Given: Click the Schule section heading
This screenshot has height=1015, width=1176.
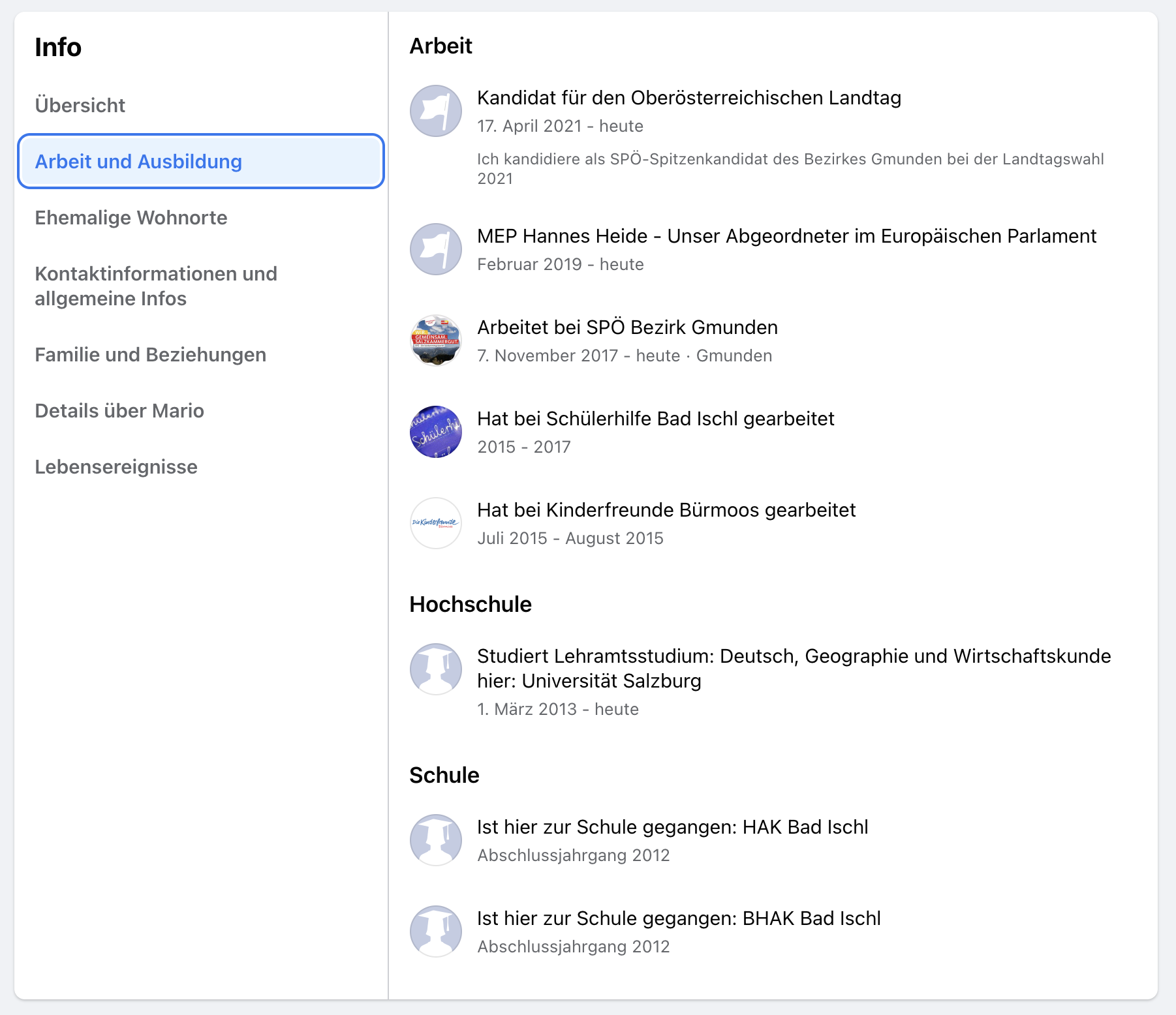Looking at the screenshot, I should tap(444, 776).
